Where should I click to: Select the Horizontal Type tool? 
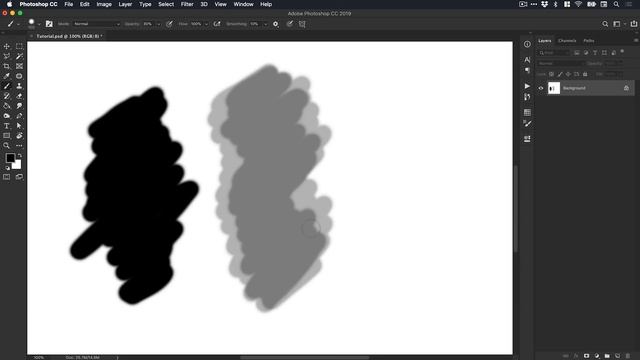[x=7, y=126]
